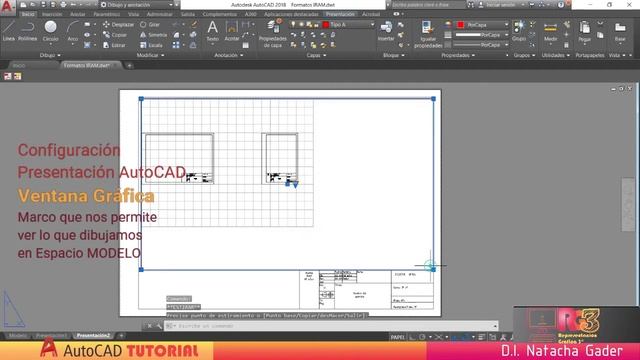
Task: Click the selected viewport's lower-left blue grip
Action: (x=141, y=269)
